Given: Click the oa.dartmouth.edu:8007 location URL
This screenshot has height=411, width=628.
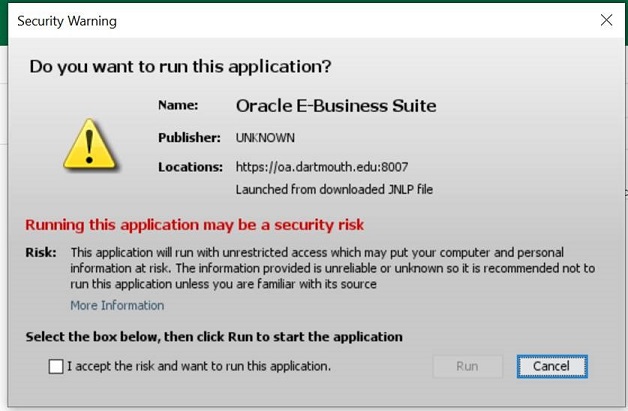Looking at the screenshot, I should coord(321,167).
